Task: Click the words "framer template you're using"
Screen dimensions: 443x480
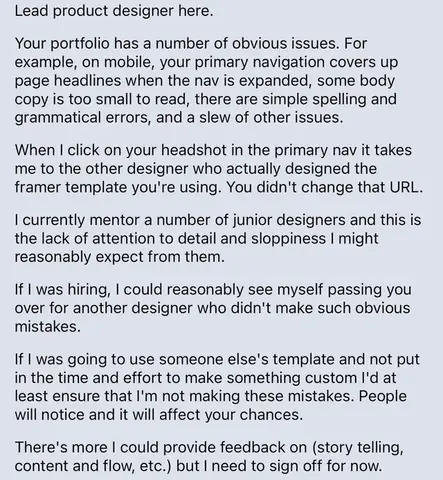Action: [117, 187]
